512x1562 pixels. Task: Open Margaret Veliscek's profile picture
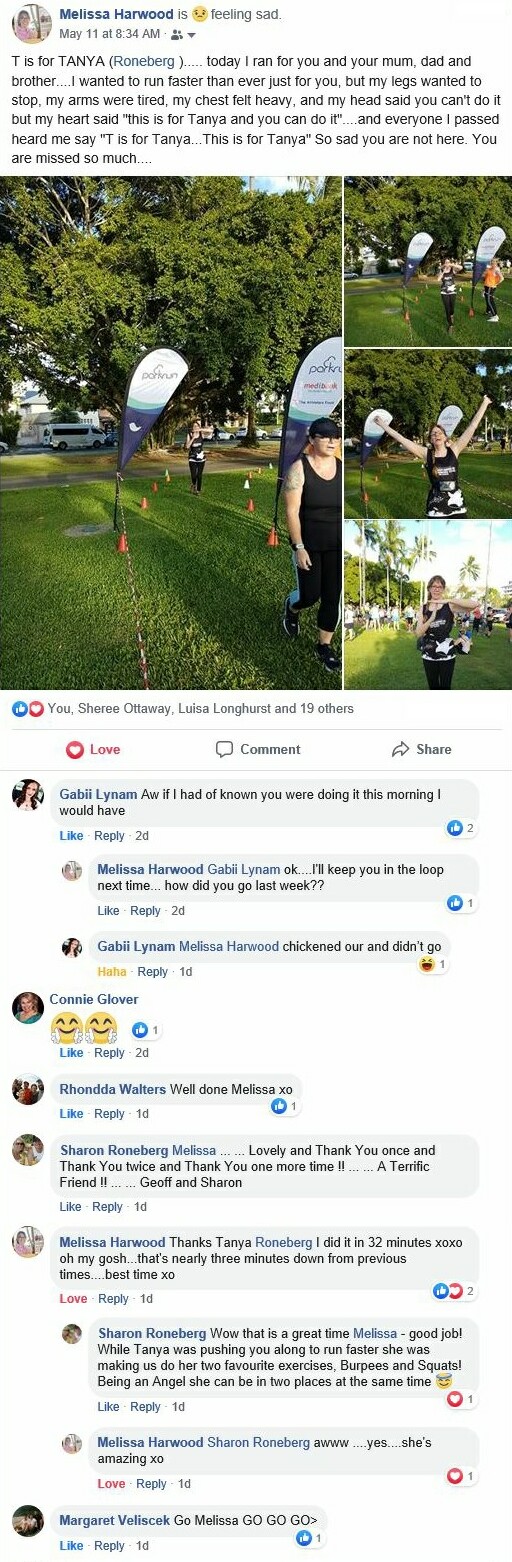tap(28, 1521)
